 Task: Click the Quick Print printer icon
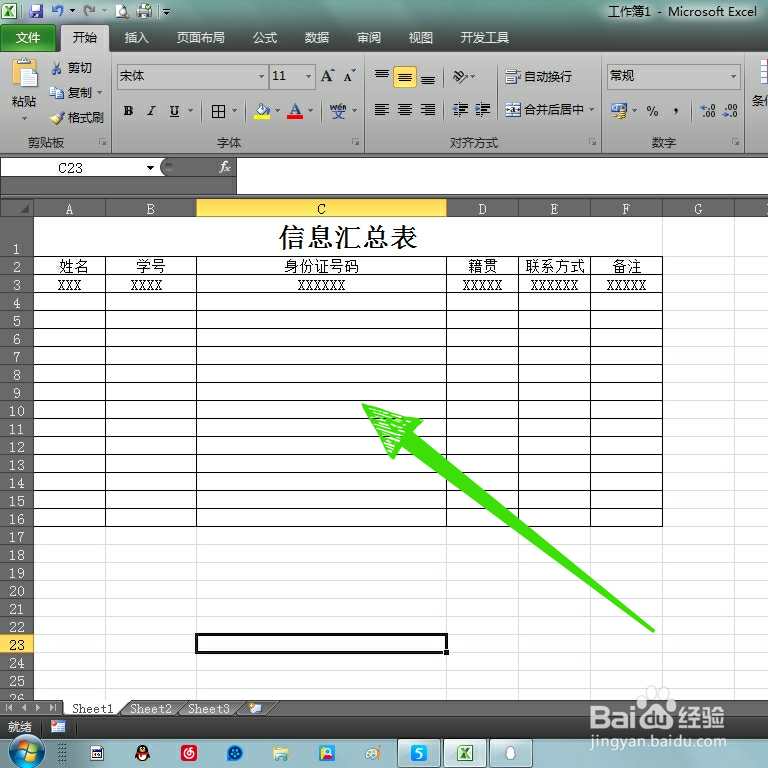[x=144, y=11]
